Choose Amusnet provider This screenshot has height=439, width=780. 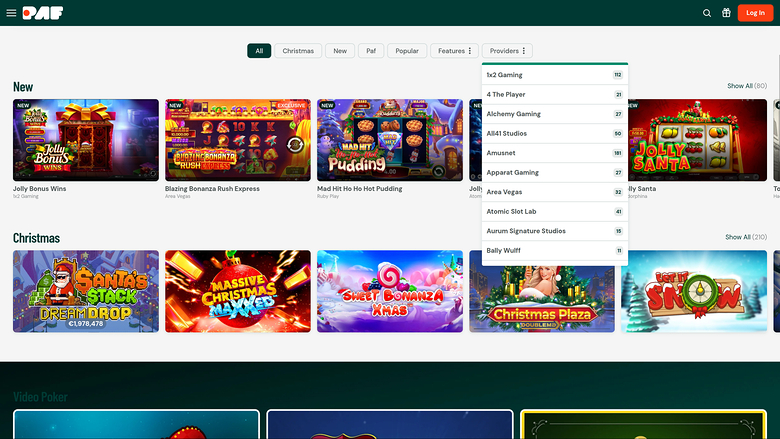tap(555, 153)
